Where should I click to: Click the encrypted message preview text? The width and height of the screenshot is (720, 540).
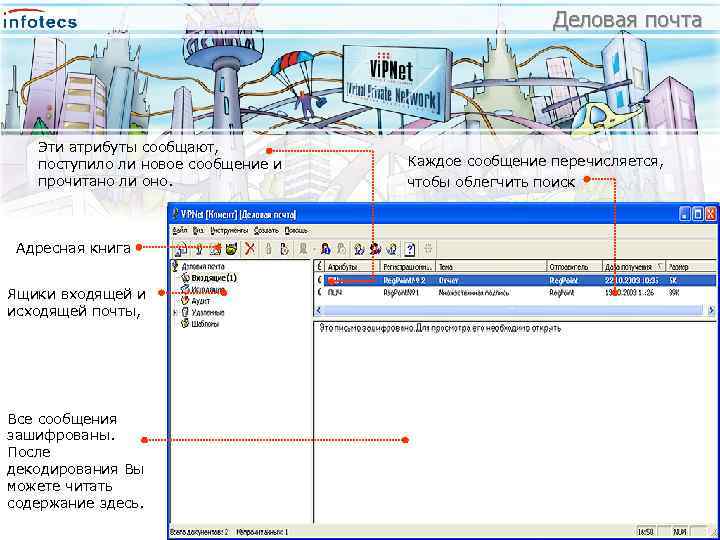pos(439,329)
